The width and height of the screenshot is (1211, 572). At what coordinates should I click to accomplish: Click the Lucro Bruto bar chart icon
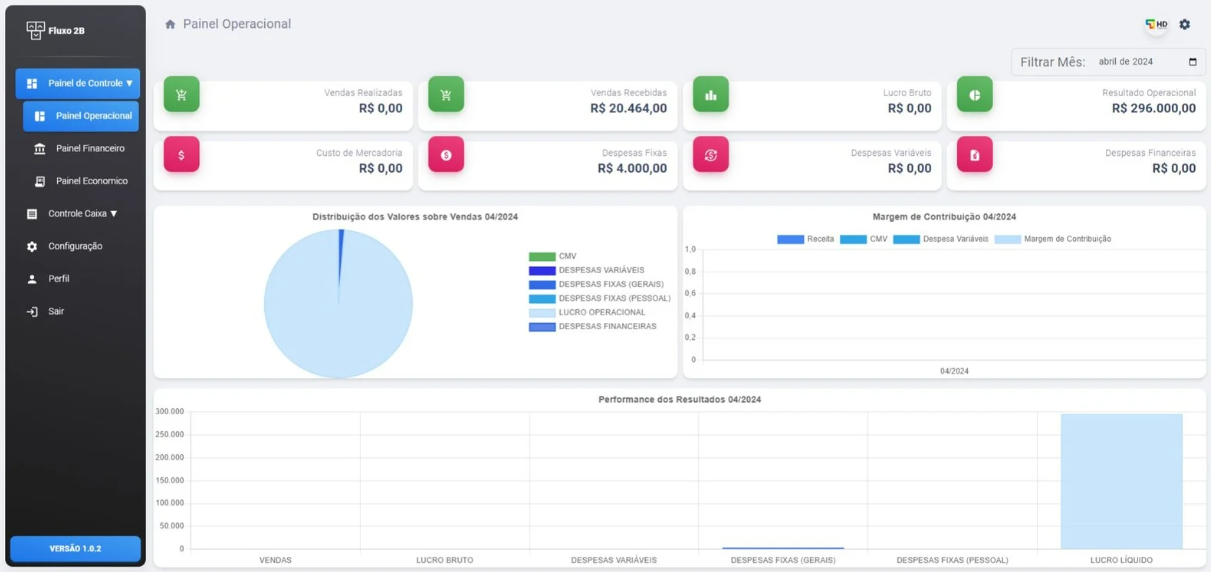[710, 95]
